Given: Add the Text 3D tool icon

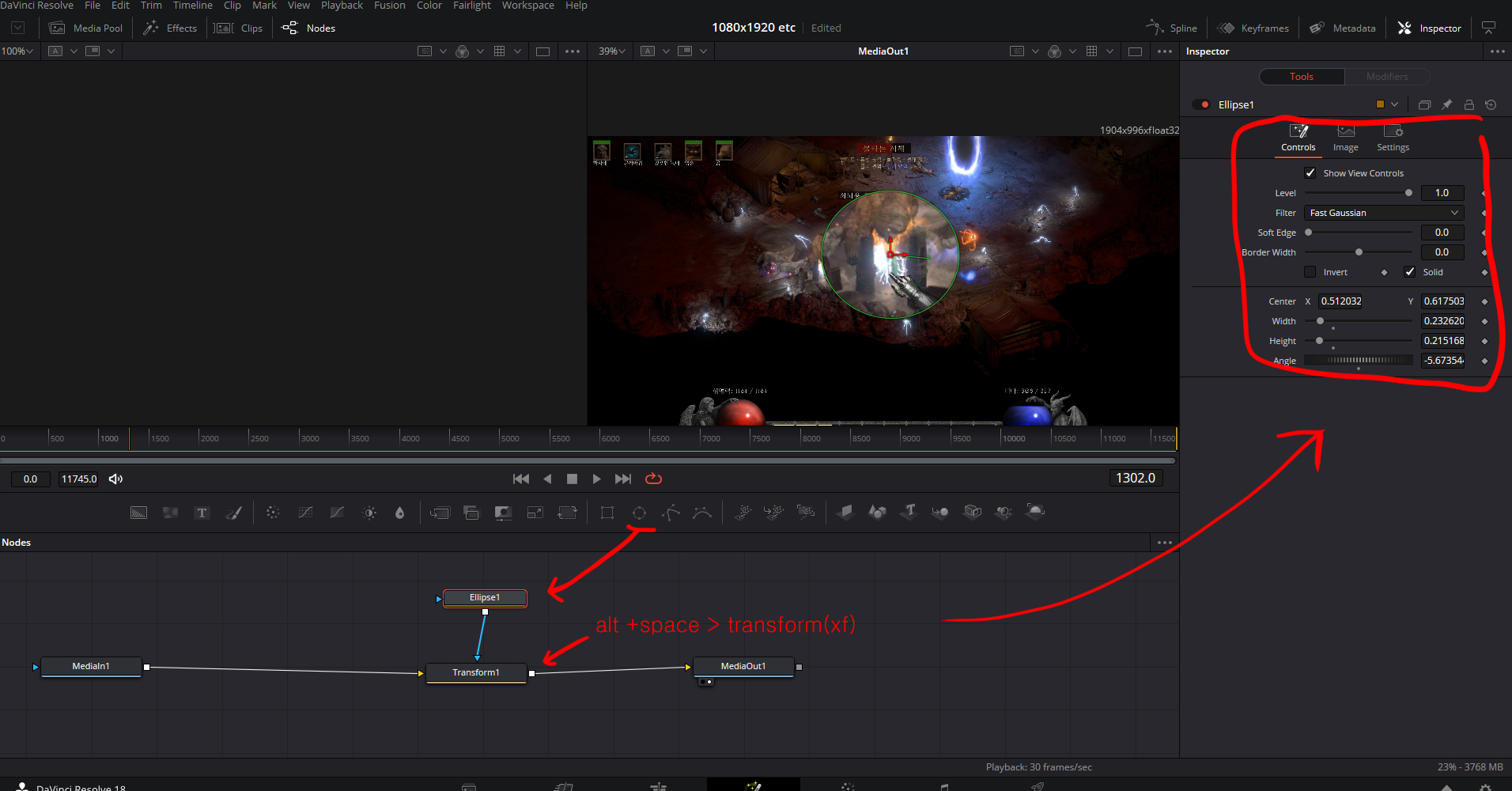Looking at the screenshot, I should pyautogui.click(x=909, y=512).
